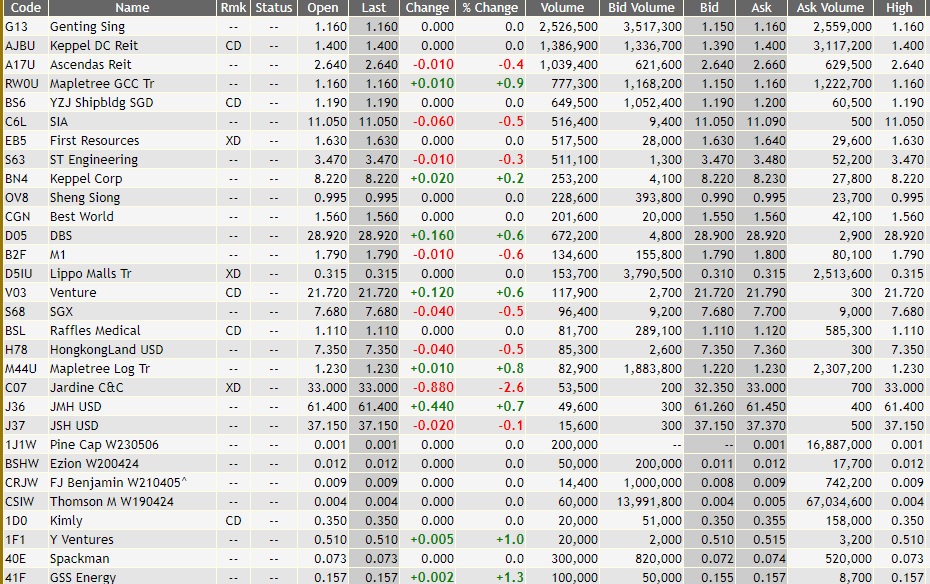Image resolution: width=930 pixels, height=584 pixels.
Task: Click the Rmk column header
Action: (x=234, y=8)
